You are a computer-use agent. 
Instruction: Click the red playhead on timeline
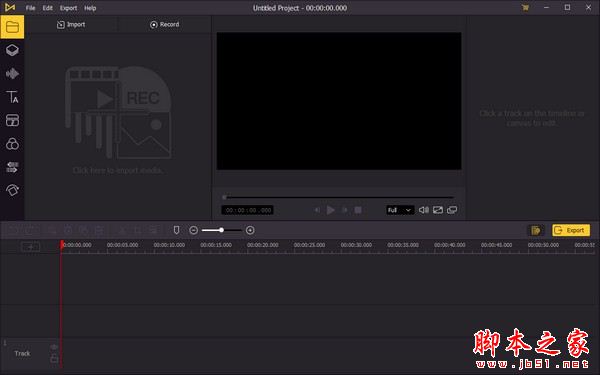point(61,245)
